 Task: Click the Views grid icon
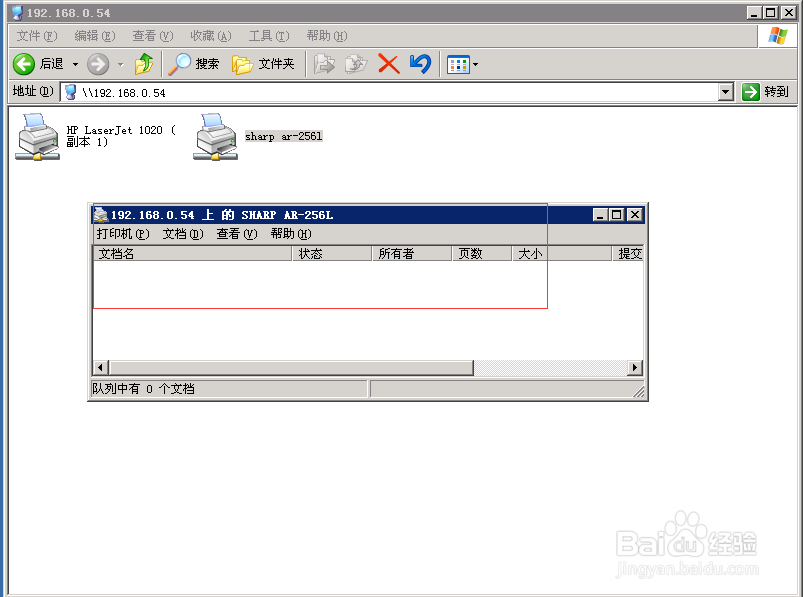(x=458, y=65)
